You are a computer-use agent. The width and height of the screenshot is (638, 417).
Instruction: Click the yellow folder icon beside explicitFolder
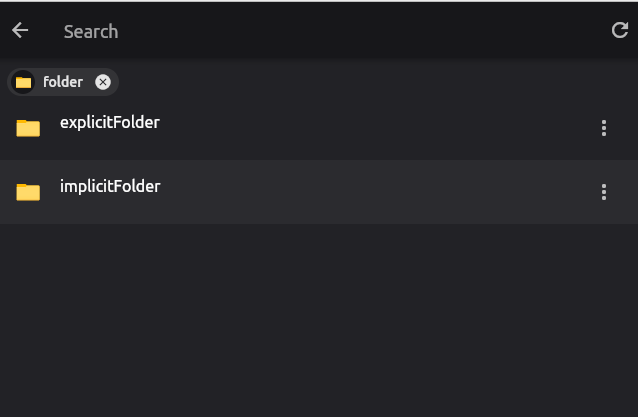coord(28,128)
